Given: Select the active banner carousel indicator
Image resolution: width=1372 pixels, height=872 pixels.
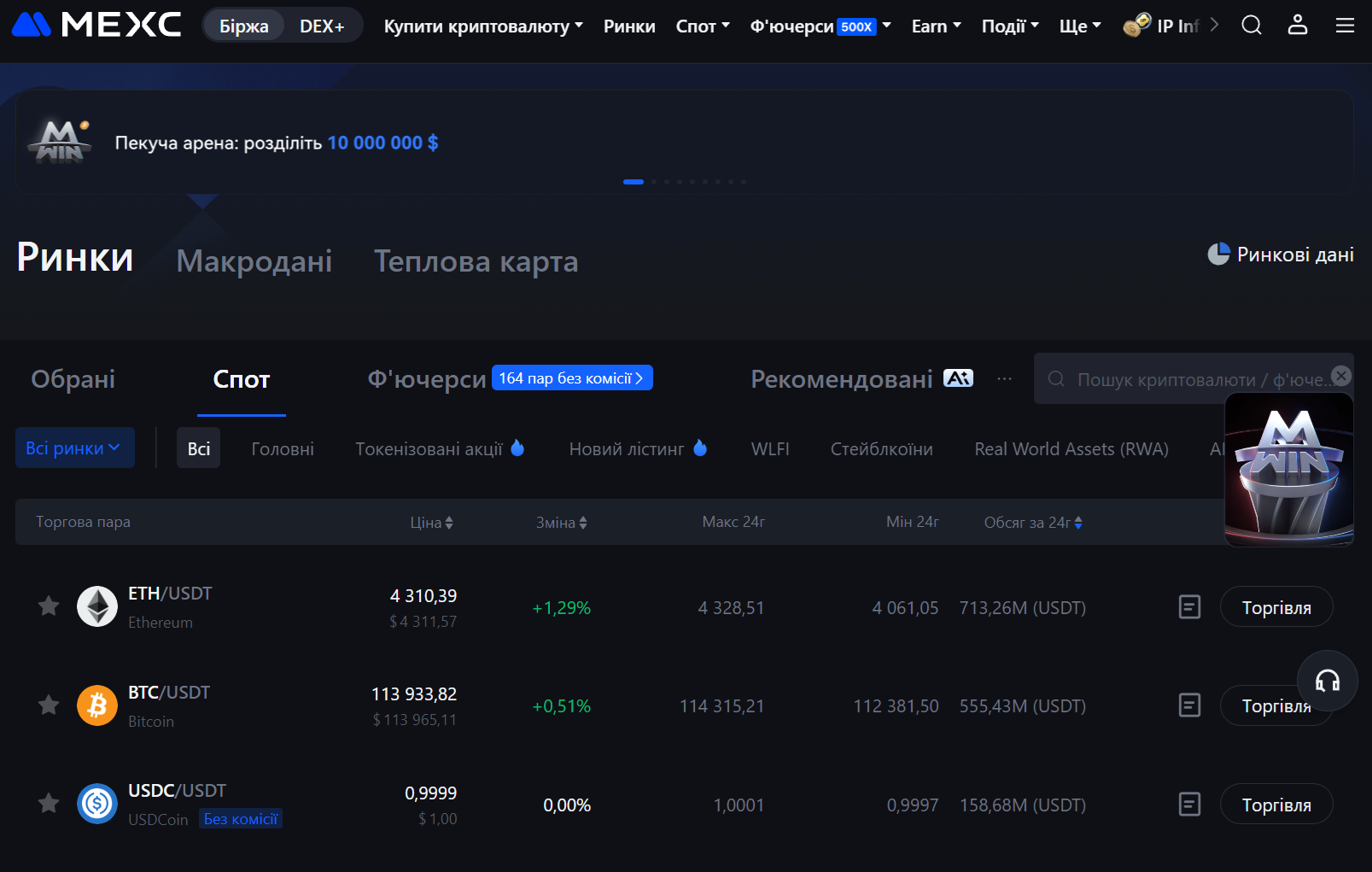Looking at the screenshot, I should [633, 181].
